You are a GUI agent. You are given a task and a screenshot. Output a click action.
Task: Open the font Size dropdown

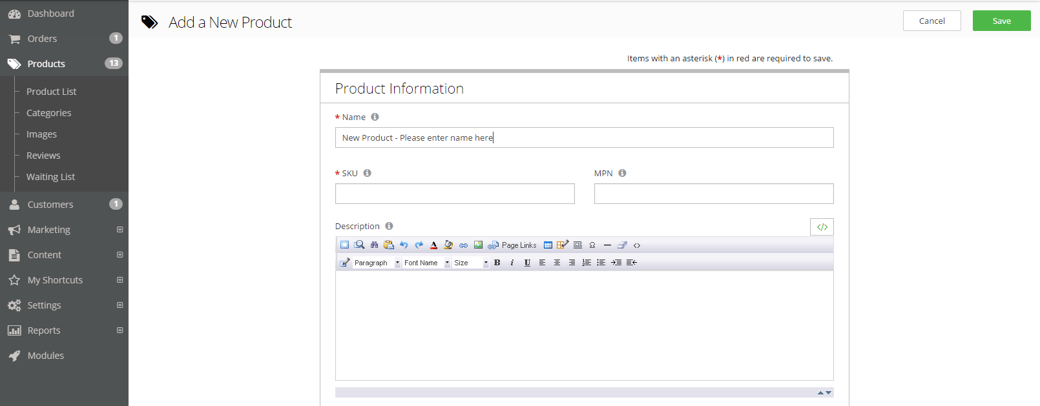tap(471, 263)
